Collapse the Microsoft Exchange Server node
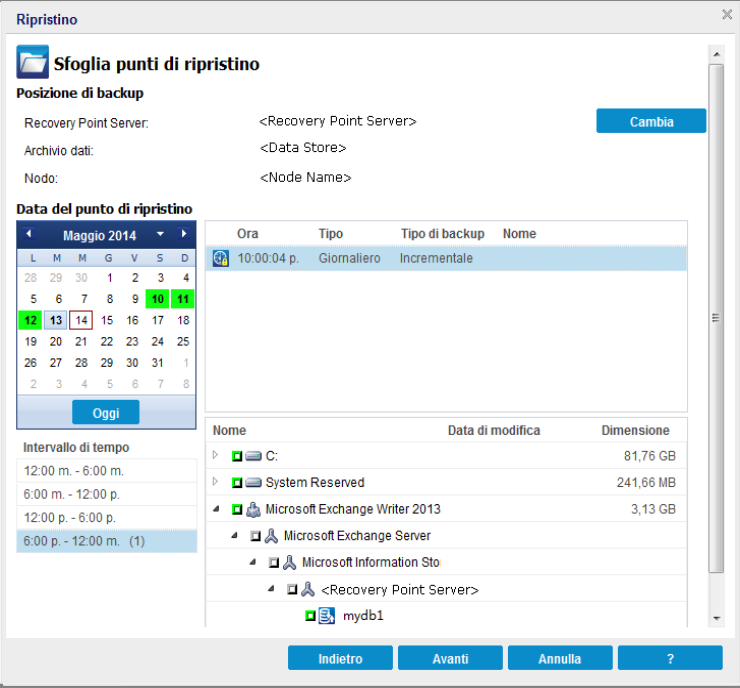The image size is (740, 688). coord(235,535)
